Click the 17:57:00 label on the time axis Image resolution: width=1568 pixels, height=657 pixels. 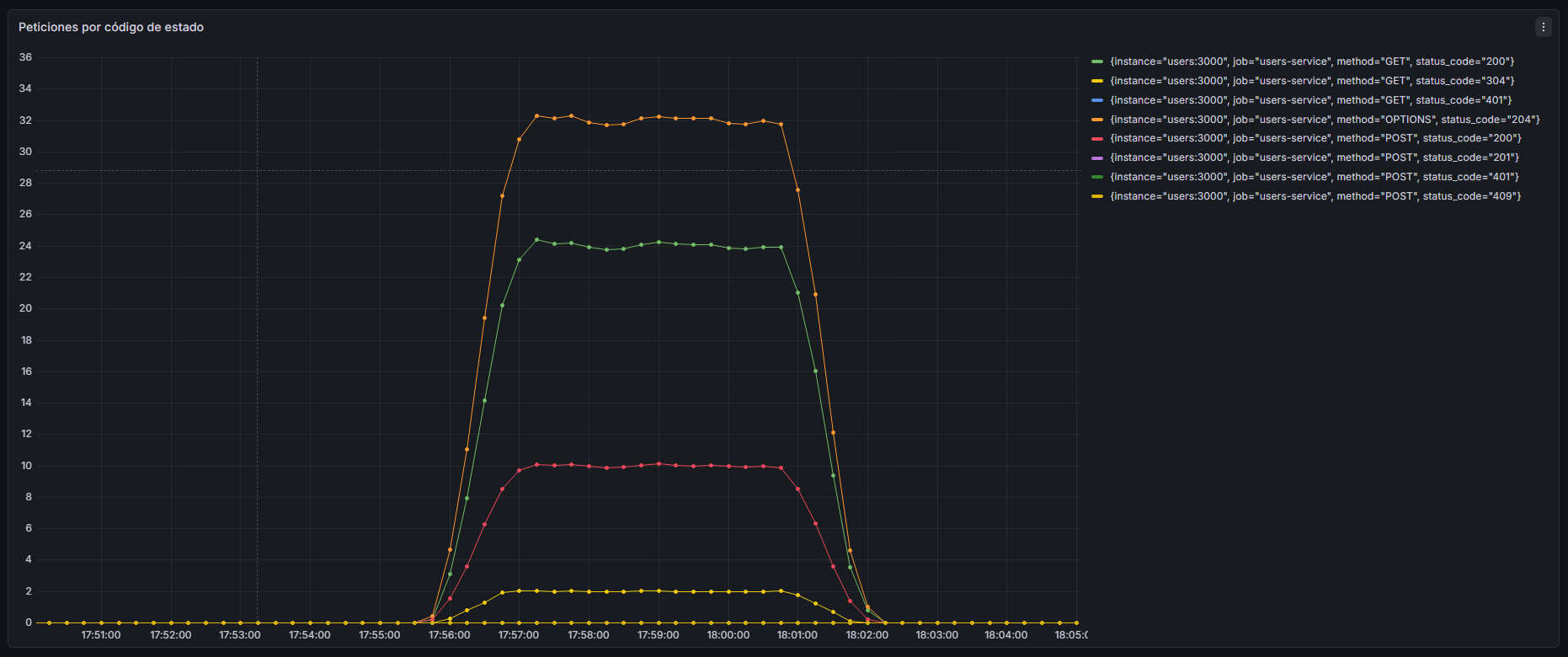coord(519,635)
